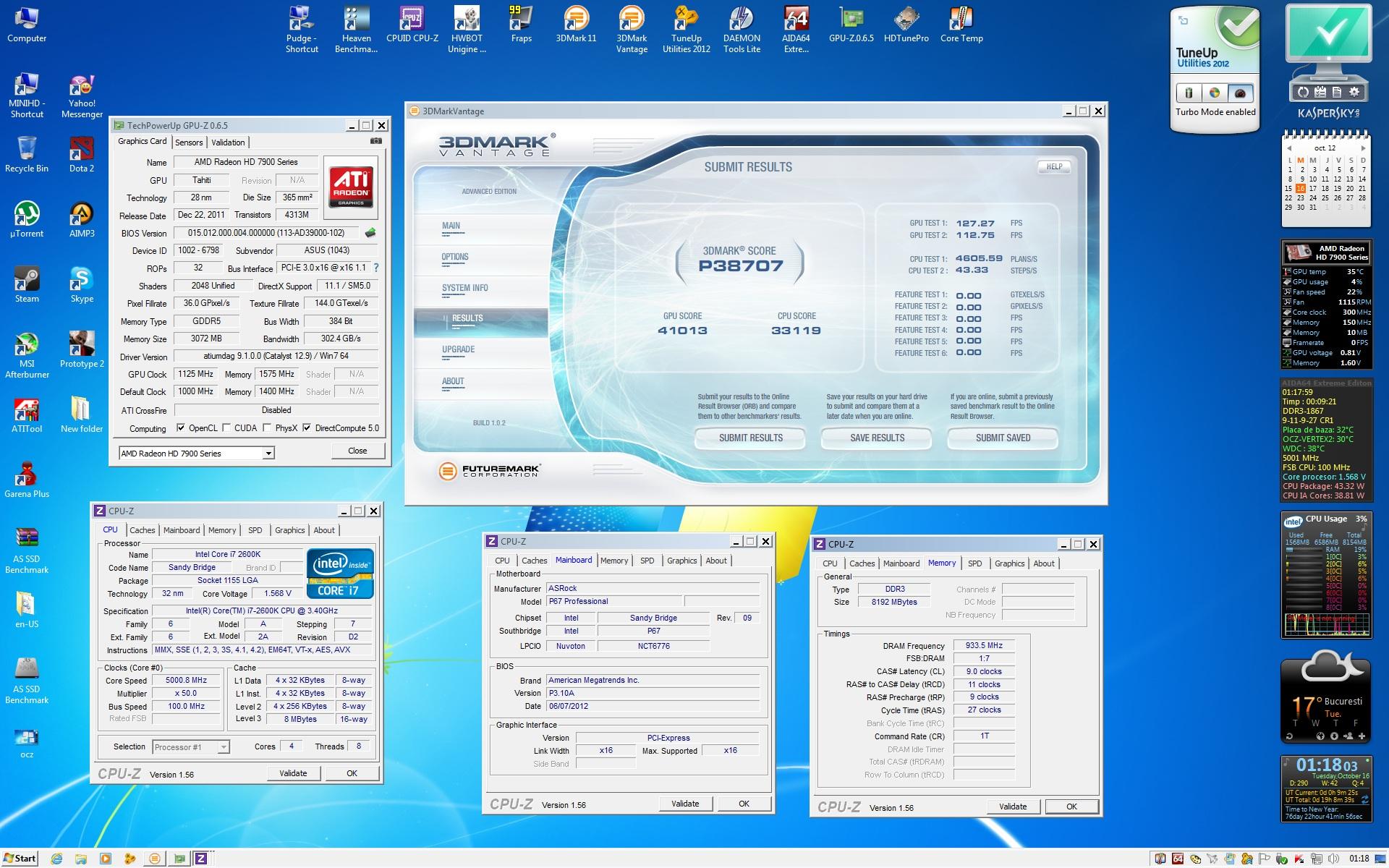Image resolution: width=1389 pixels, height=868 pixels.
Task: Click SUBMIT RESULTS button in 3DMark Vantage
Action: point(750,438)
